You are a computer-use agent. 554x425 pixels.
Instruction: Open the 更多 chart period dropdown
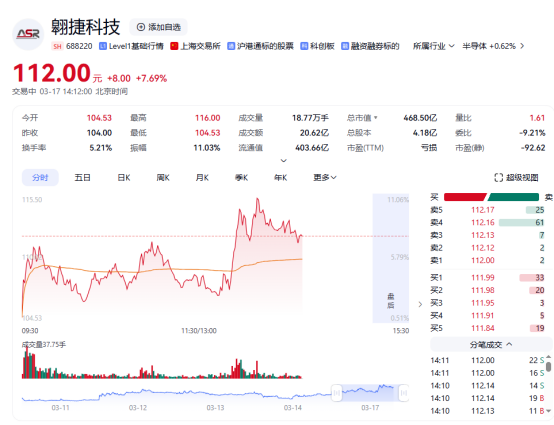pos(325,177)
